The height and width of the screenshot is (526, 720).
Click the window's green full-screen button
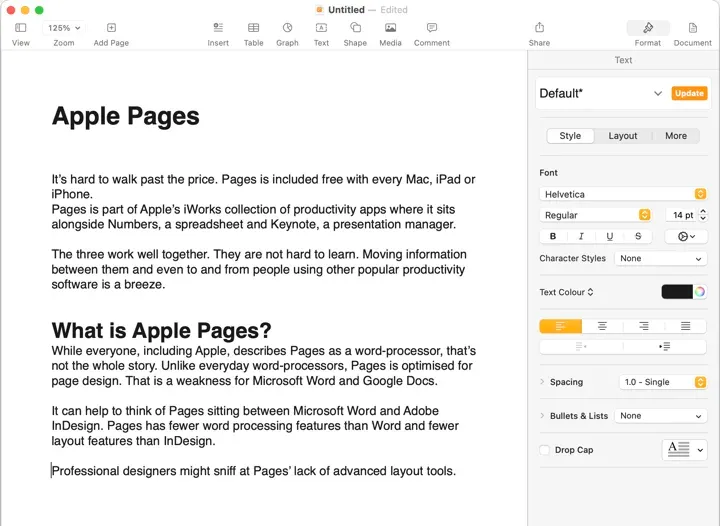click(x=39, y=10)
